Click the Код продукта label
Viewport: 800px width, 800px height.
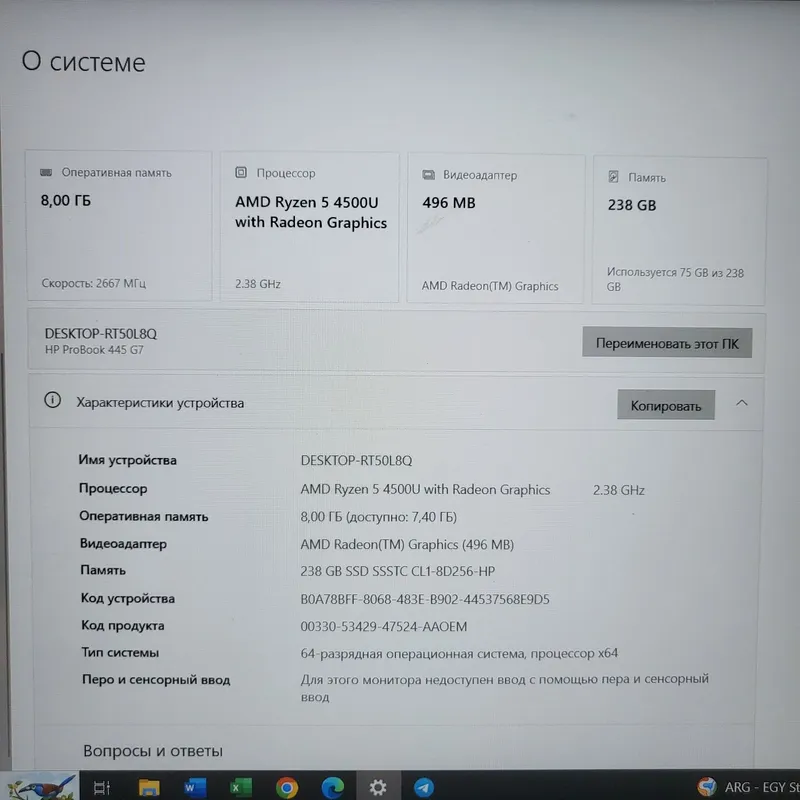coord(123,626)
